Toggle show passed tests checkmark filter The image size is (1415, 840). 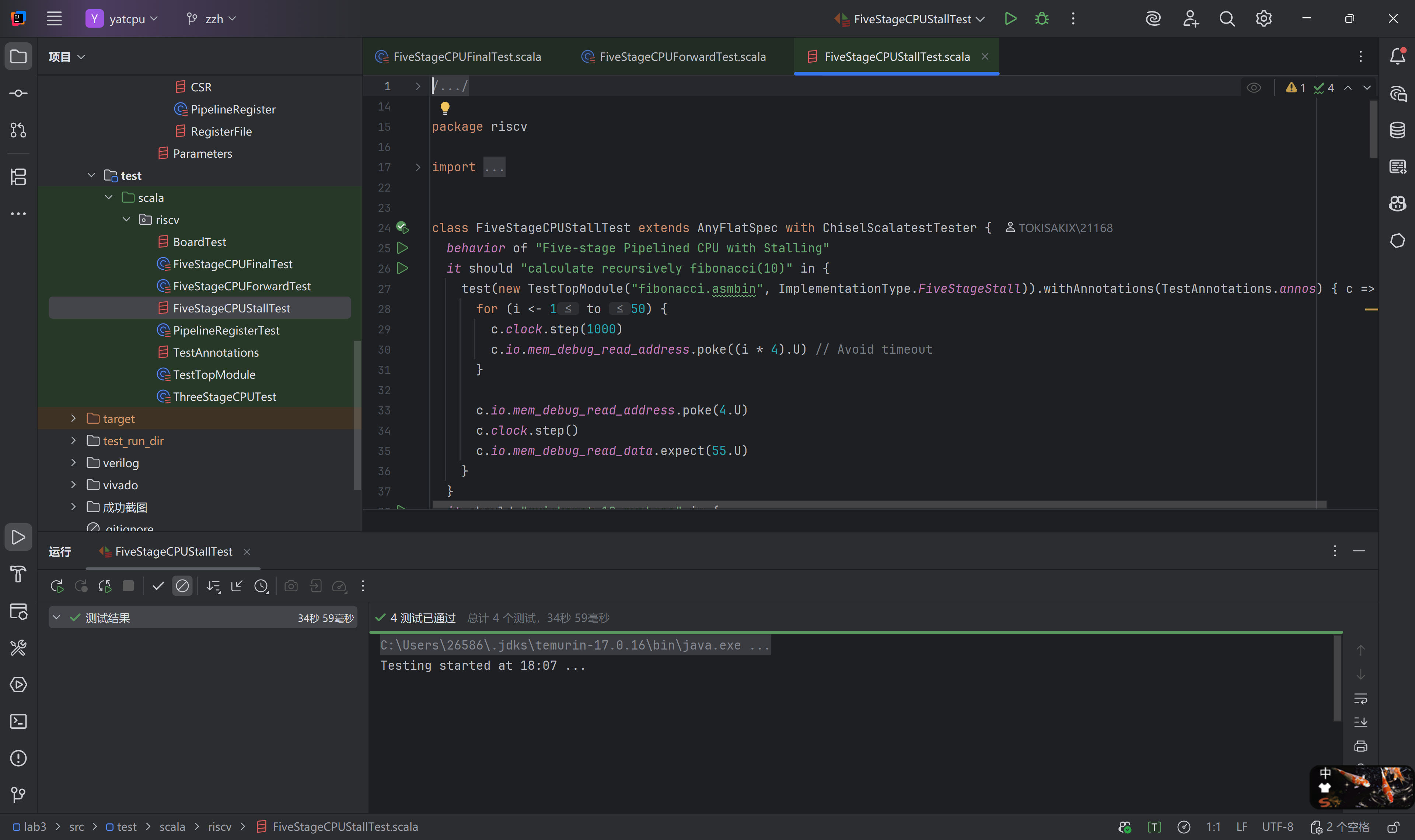[x=158, y=587]
